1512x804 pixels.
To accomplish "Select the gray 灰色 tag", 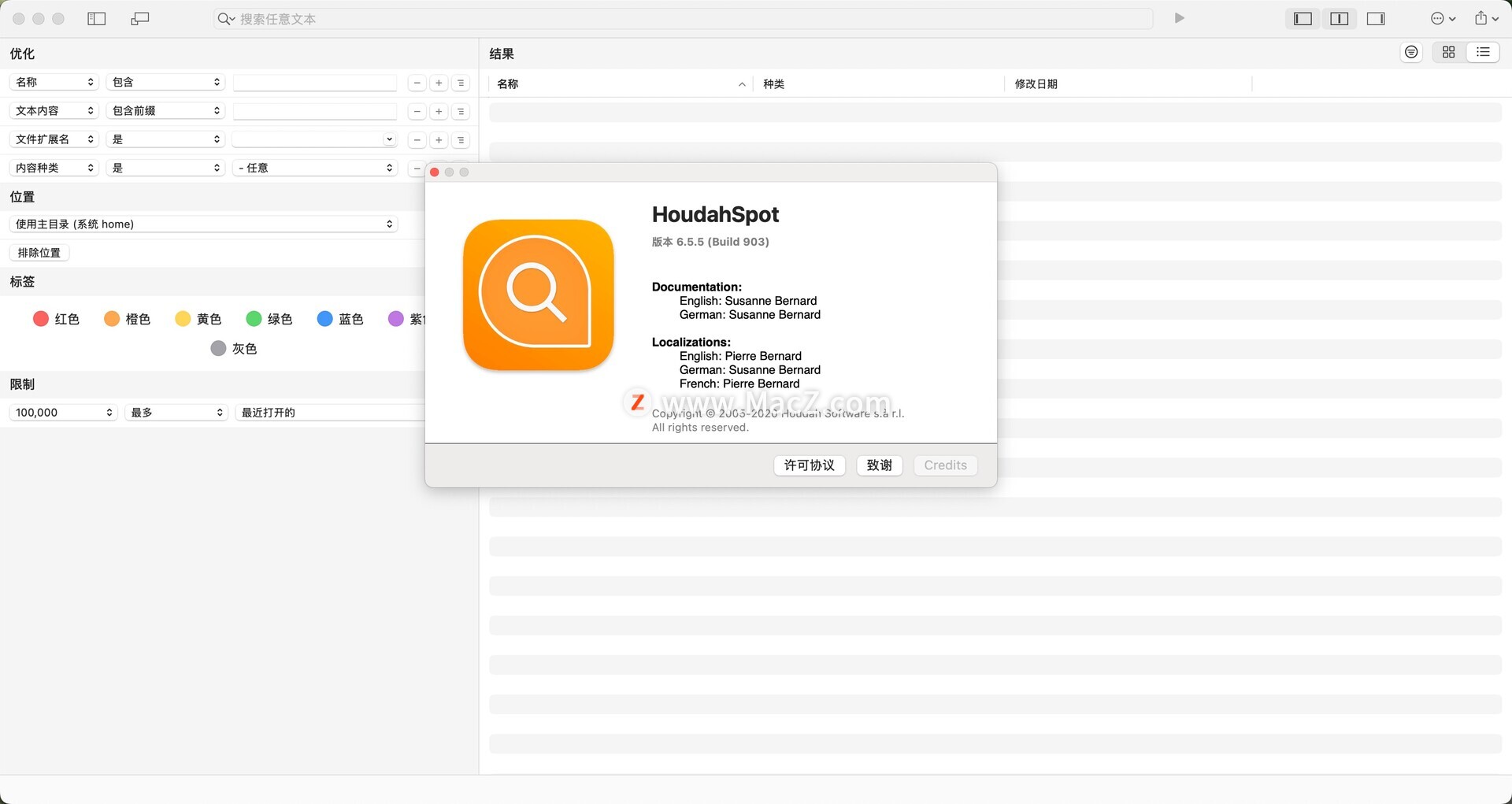I will tap(233, 348).
